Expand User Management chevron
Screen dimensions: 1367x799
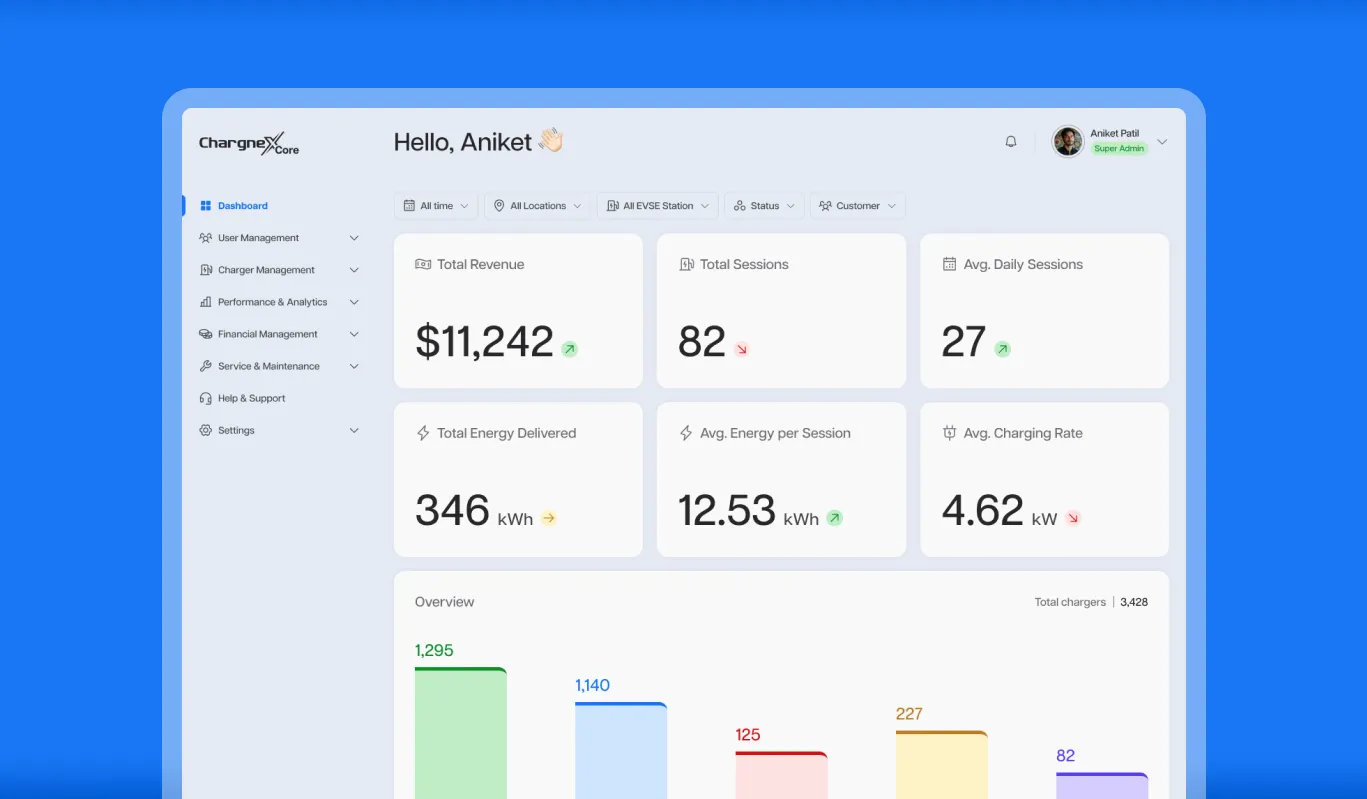pos(354,238)
